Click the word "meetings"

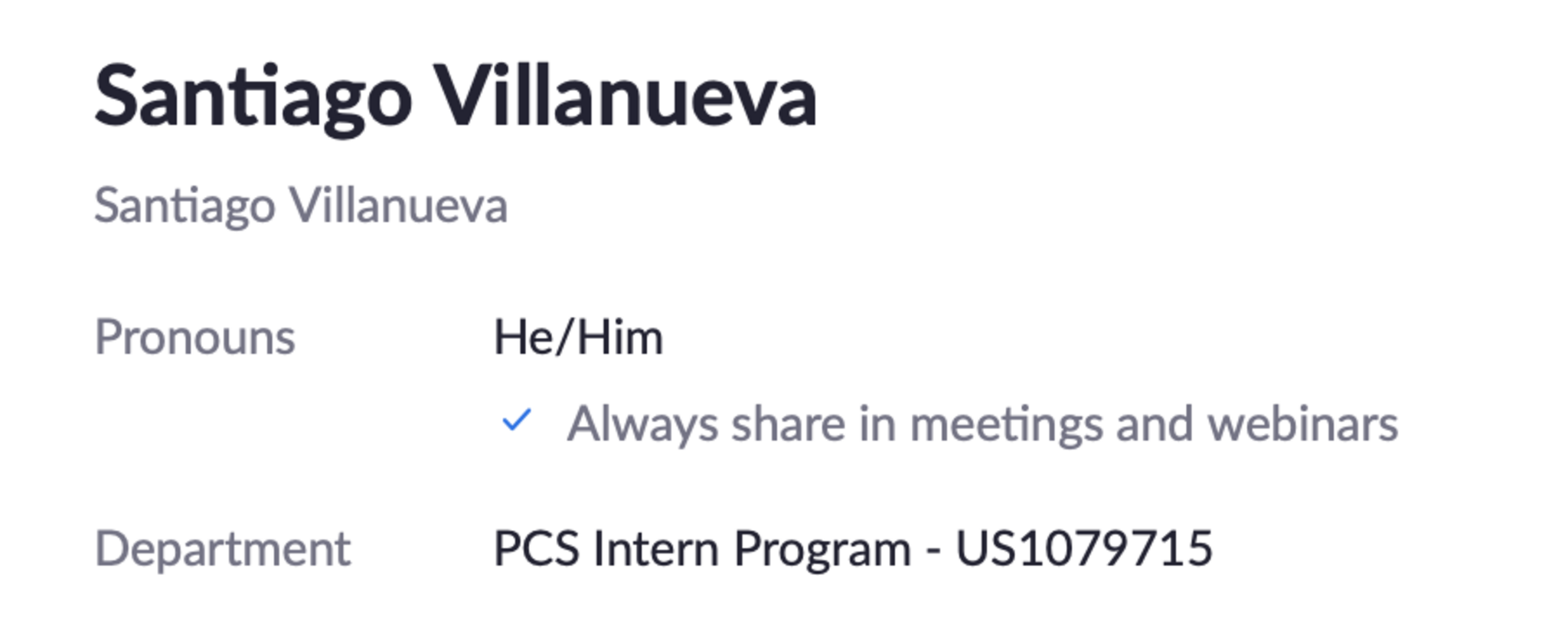click(x=1006, y=424)
